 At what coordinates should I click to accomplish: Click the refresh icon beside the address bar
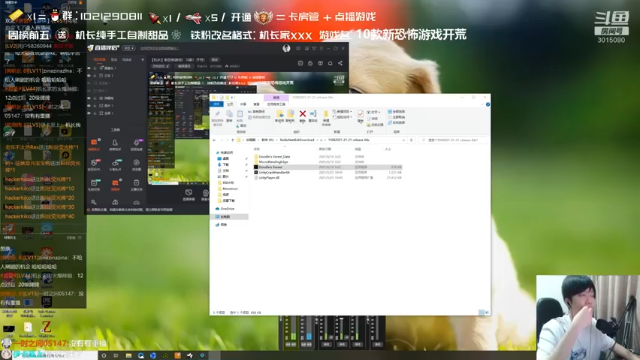tap(411, 140)
